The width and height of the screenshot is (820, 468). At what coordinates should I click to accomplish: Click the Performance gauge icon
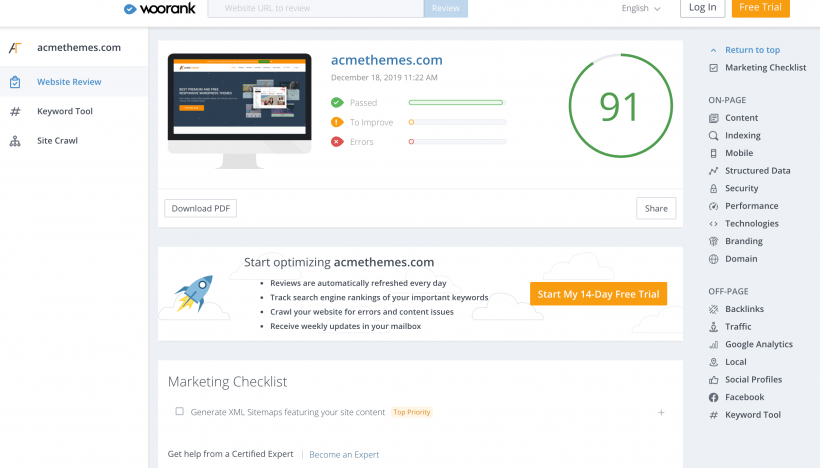713,206
